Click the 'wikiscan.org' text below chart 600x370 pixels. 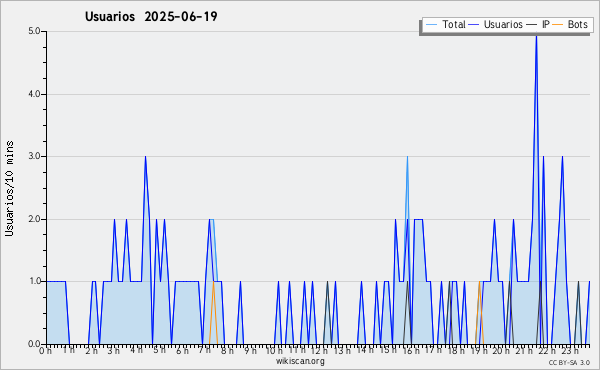click(300, 361)
